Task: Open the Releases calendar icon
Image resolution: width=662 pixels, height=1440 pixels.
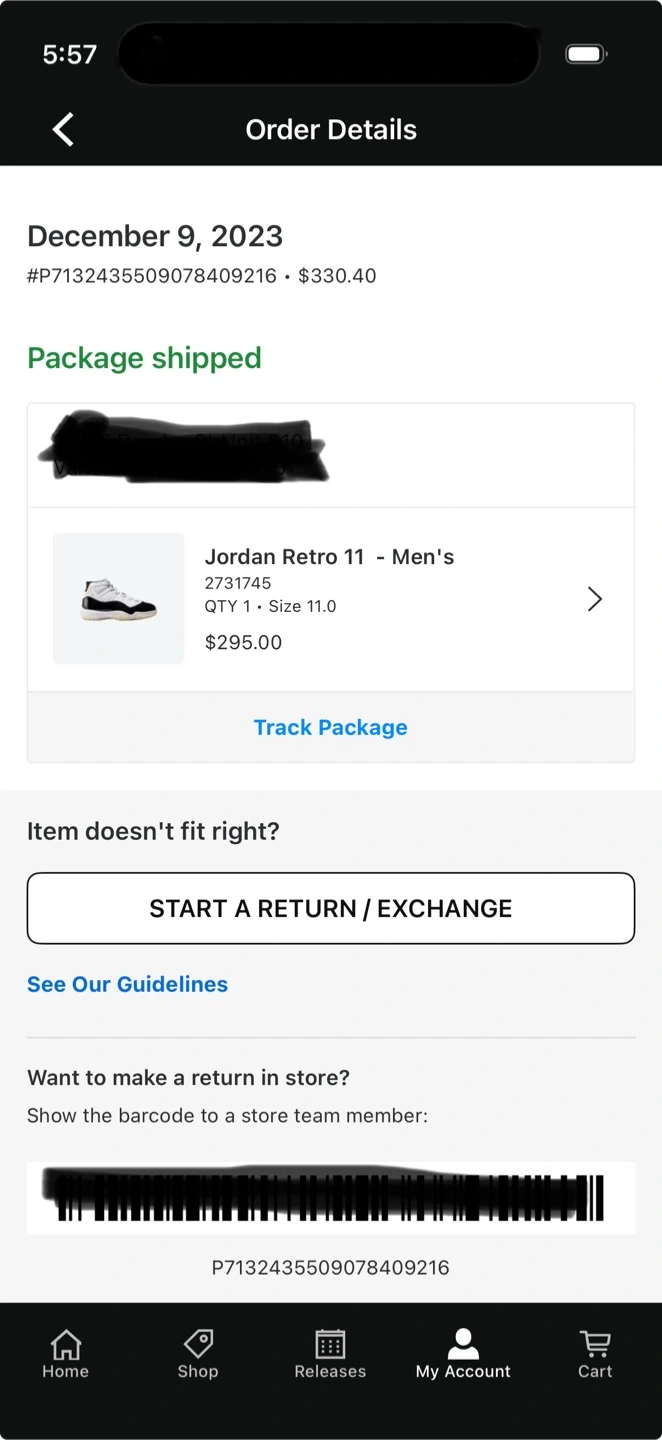Action: (330, 1344)
